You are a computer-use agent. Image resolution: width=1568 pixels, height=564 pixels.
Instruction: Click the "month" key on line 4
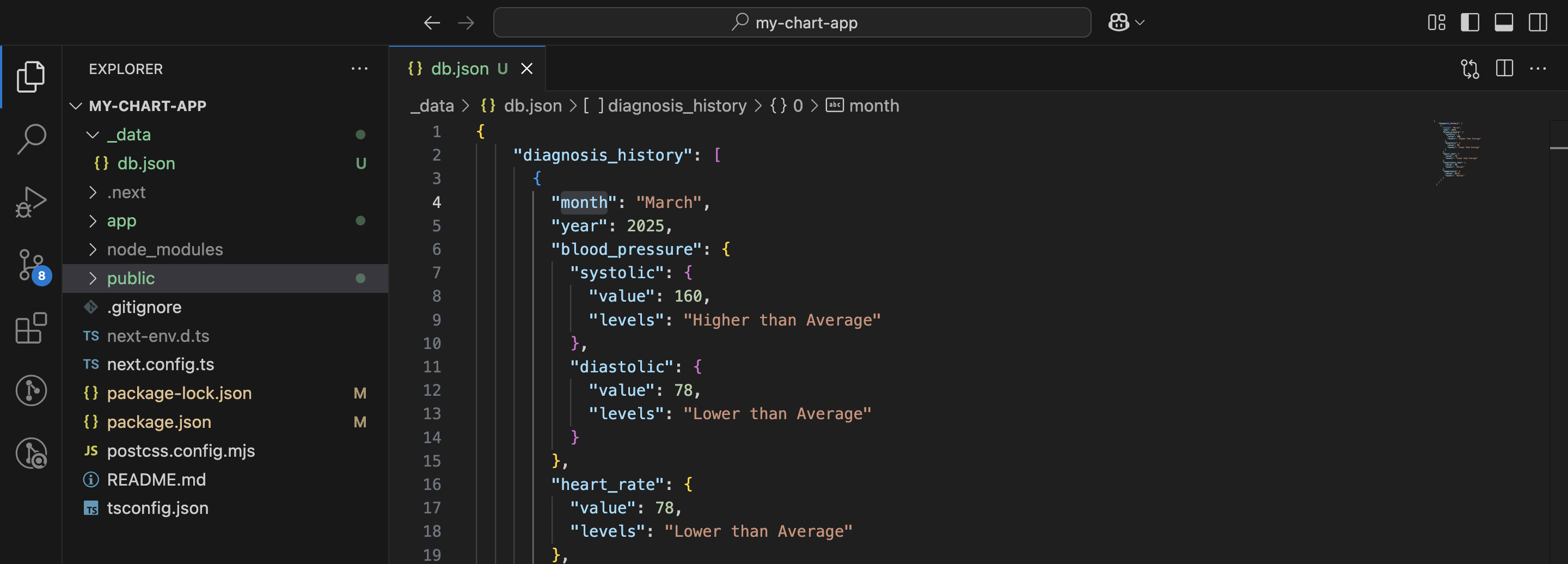coord(584,202)
